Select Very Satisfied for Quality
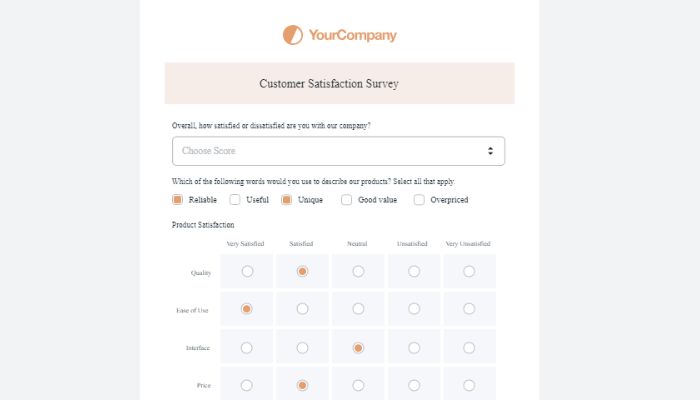Image resolution: width=700 pixels, height=400 pixels. tap(247, 271)
